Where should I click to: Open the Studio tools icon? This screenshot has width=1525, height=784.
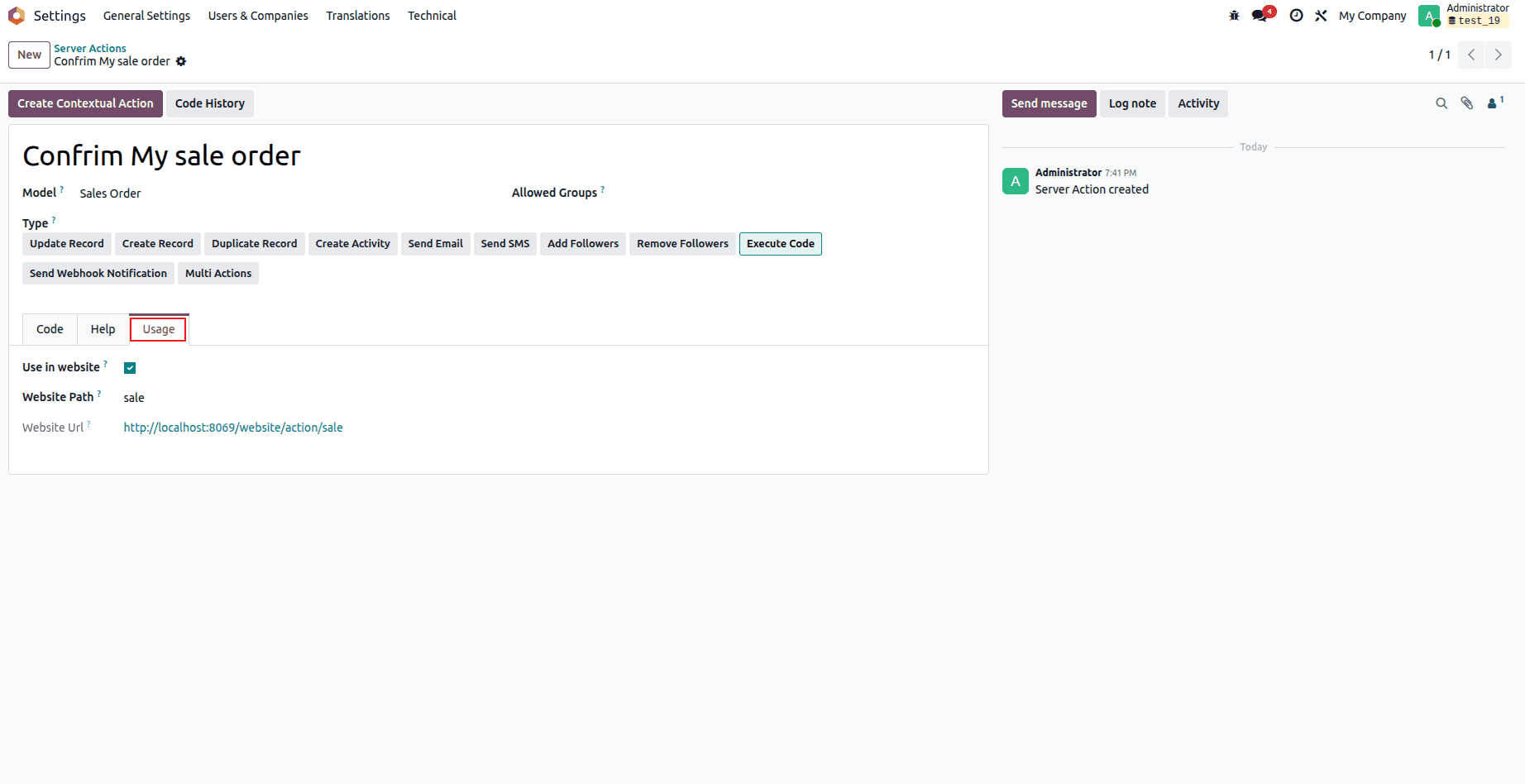click(1321, 16)
